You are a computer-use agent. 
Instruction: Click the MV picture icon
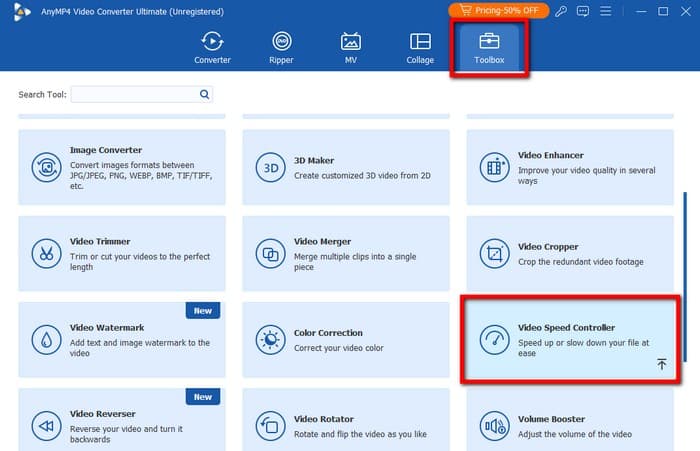pyautogui.click(x=351, y=41)
